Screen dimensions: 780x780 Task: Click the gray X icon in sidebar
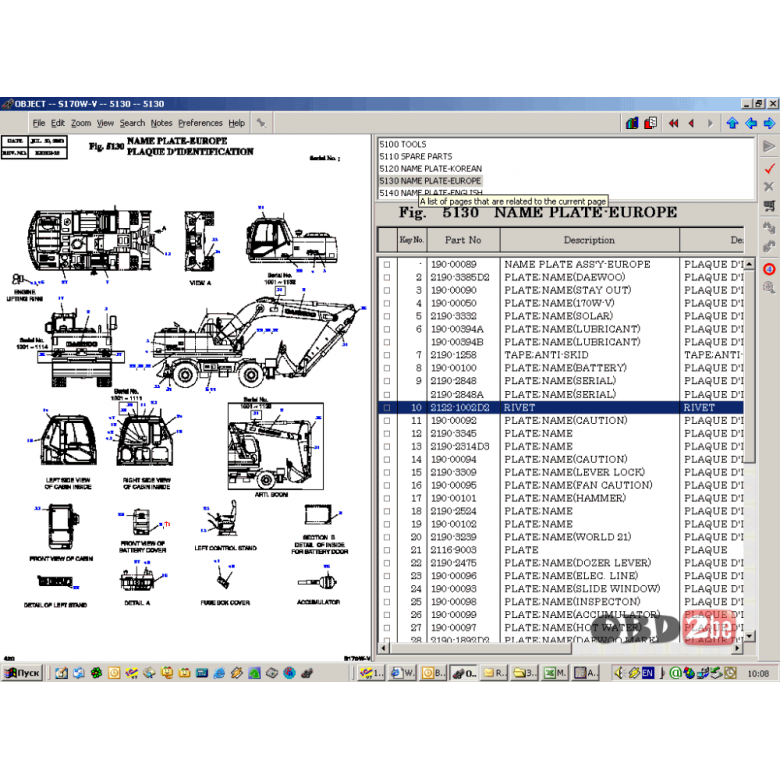point(769,187)
